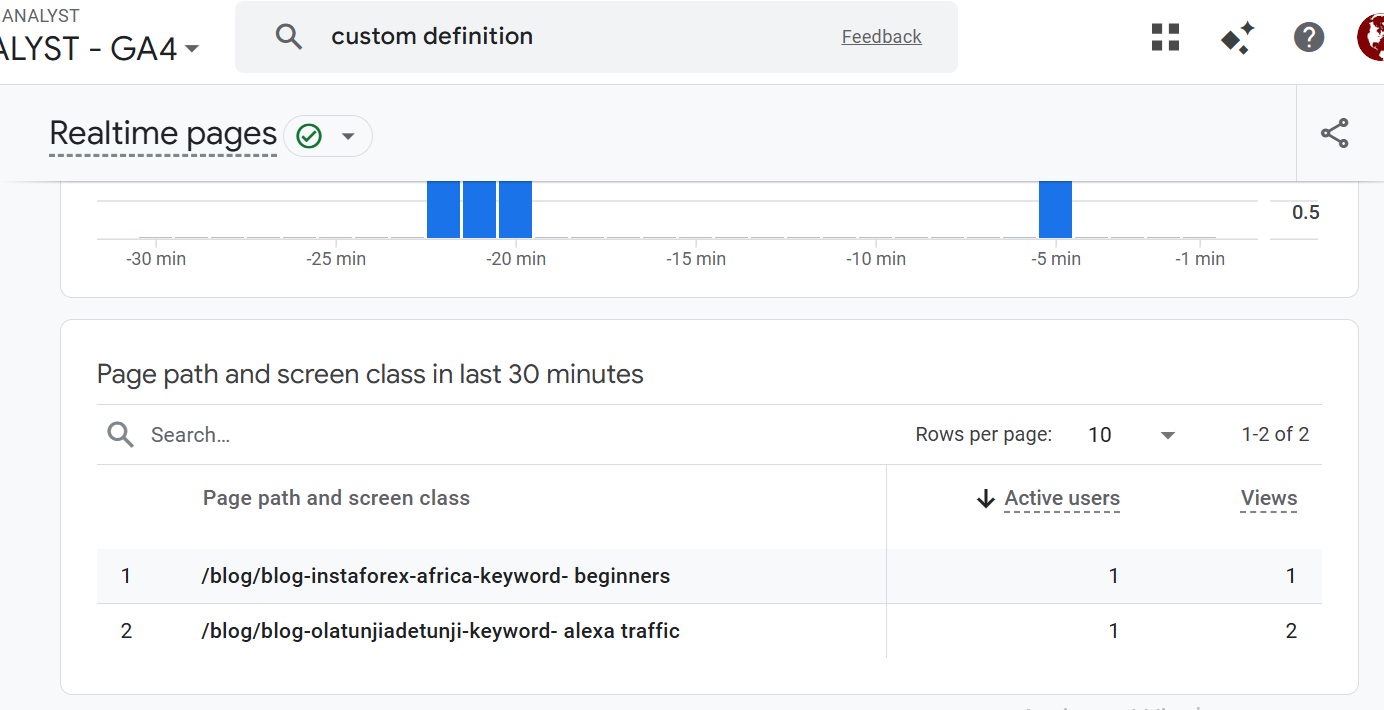Select the instaforex-africa beginners page path row

(x=709, y=576)
